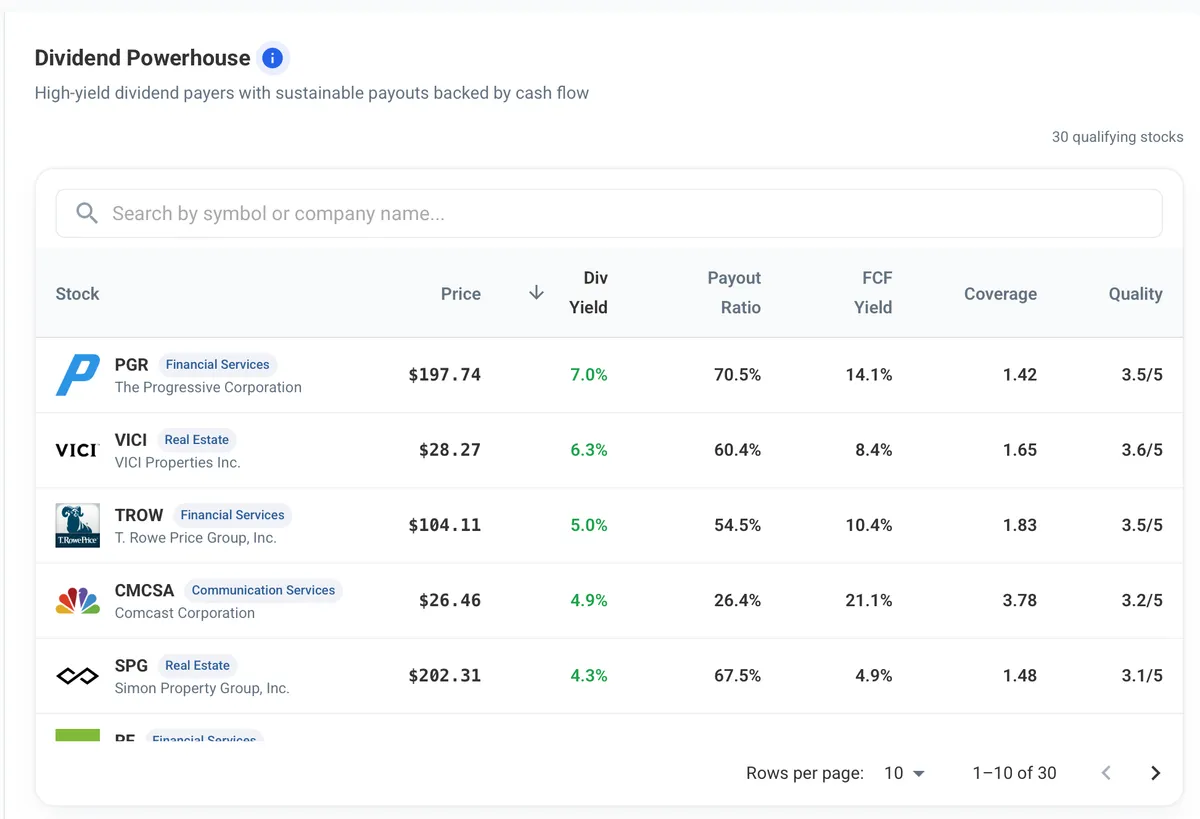
Task: Click the 21.1% FCF yield value
Action: point(869,600)
